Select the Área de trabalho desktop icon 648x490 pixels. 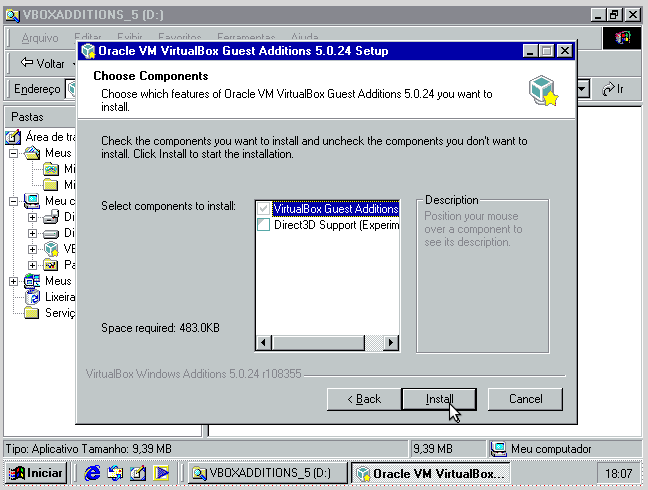click(x=13, y=137)
